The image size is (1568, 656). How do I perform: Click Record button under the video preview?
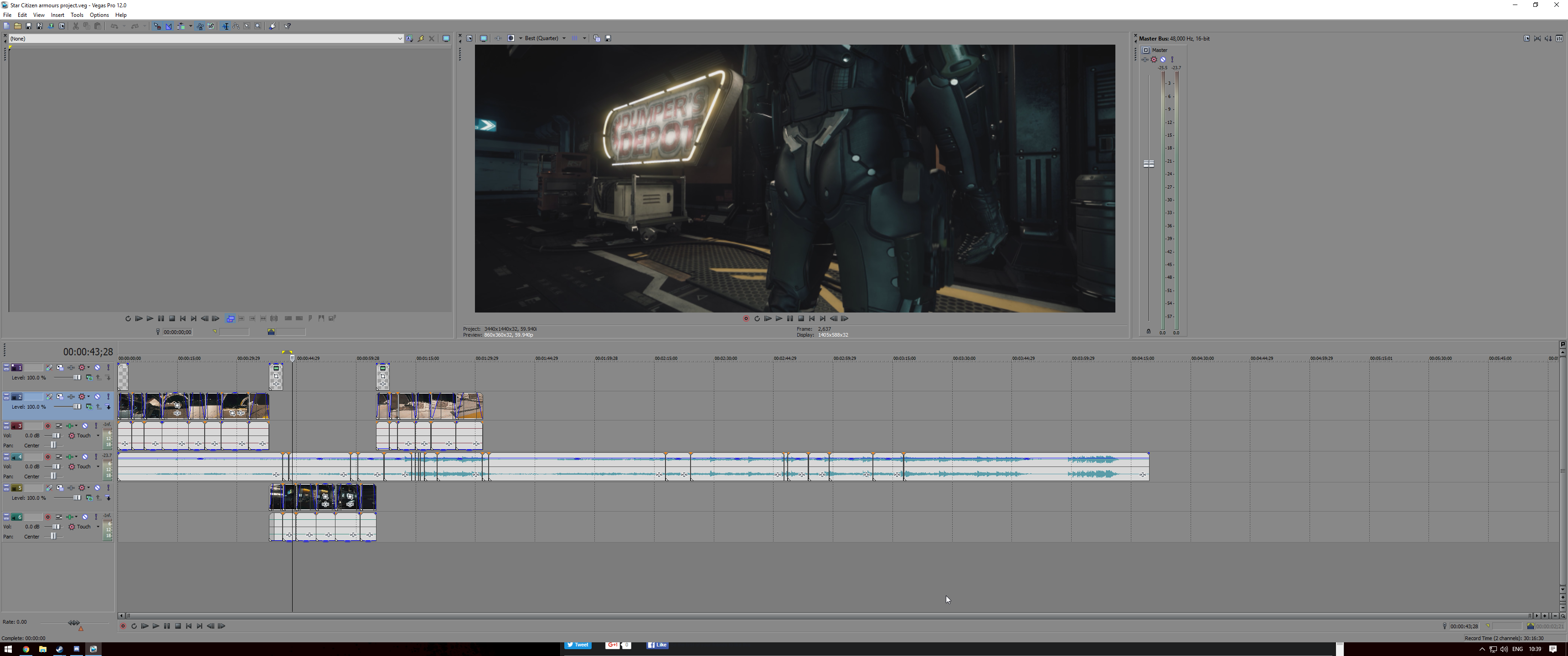(746, 318)
